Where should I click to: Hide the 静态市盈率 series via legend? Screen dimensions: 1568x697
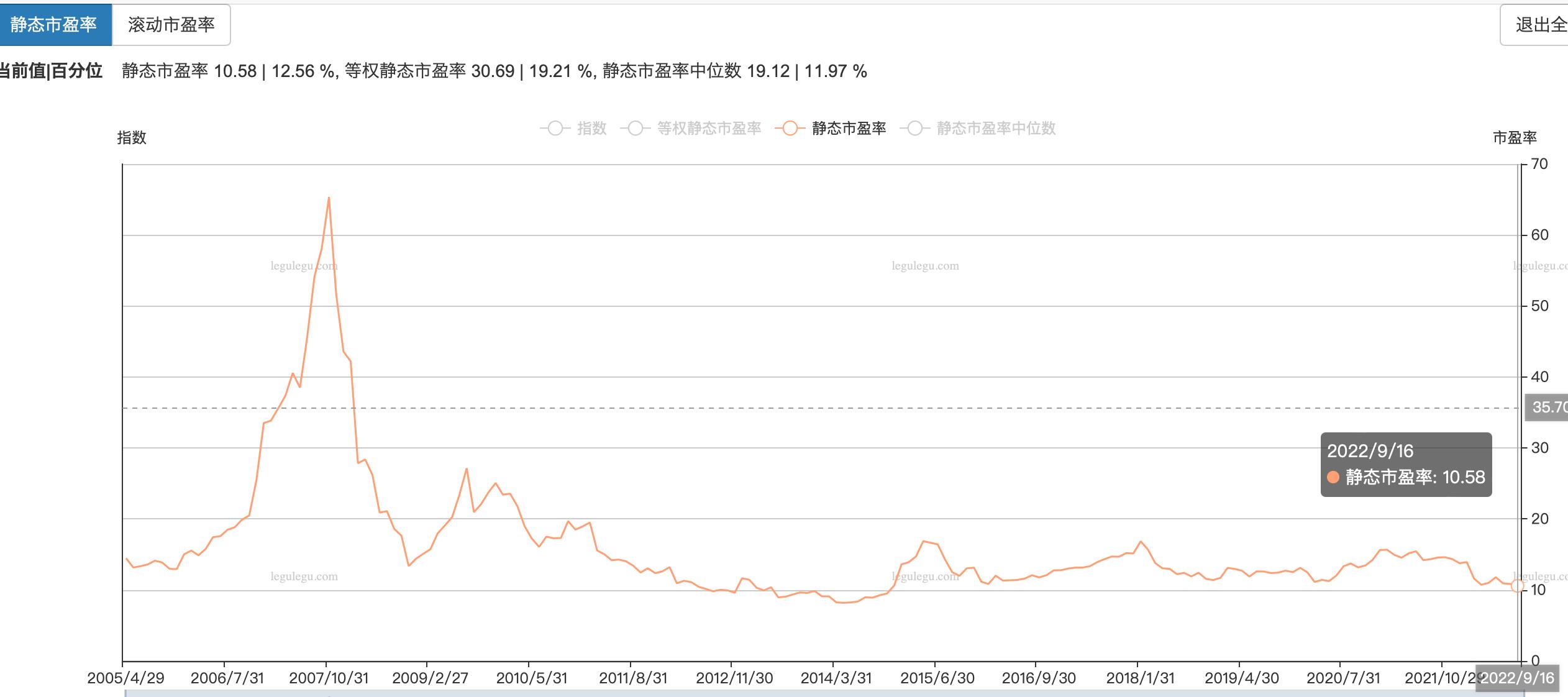(x=849, y=129)
